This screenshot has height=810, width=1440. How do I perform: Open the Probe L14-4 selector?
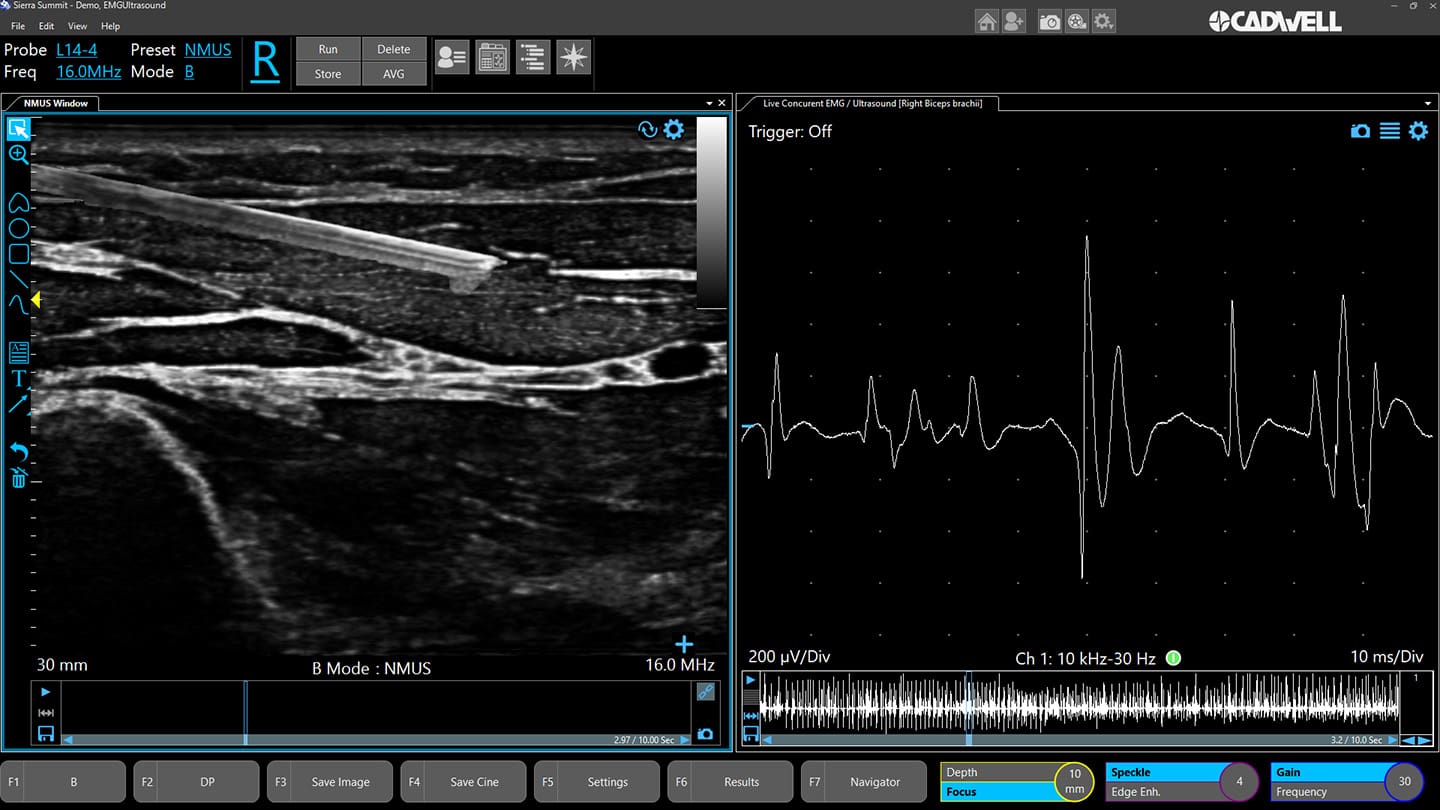point(77,49)
